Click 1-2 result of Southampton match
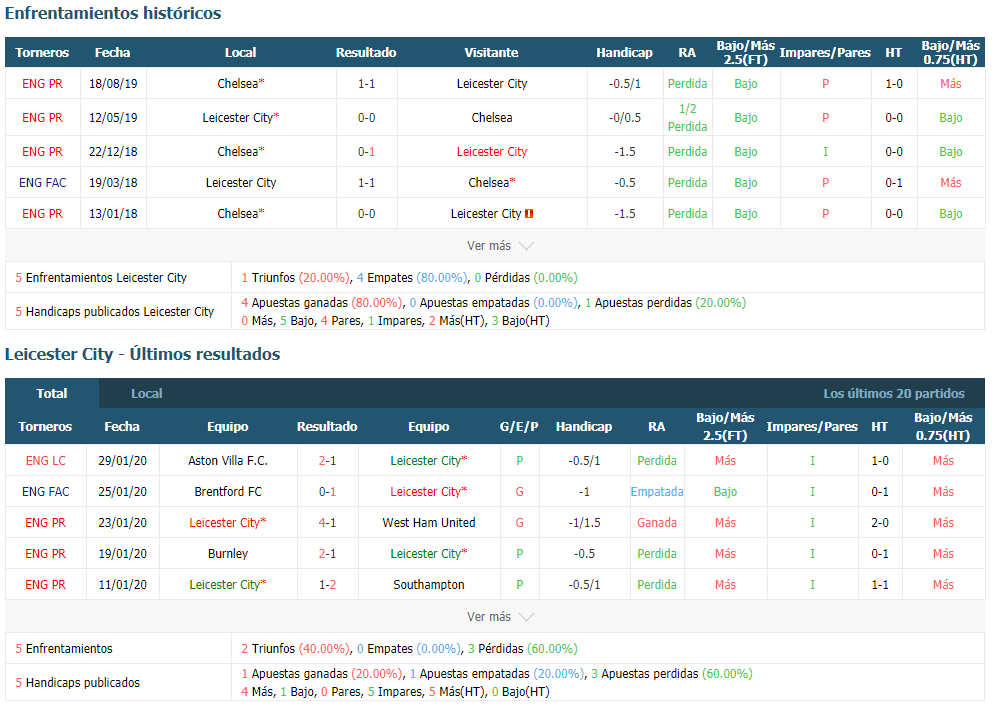 coord(327,584)
